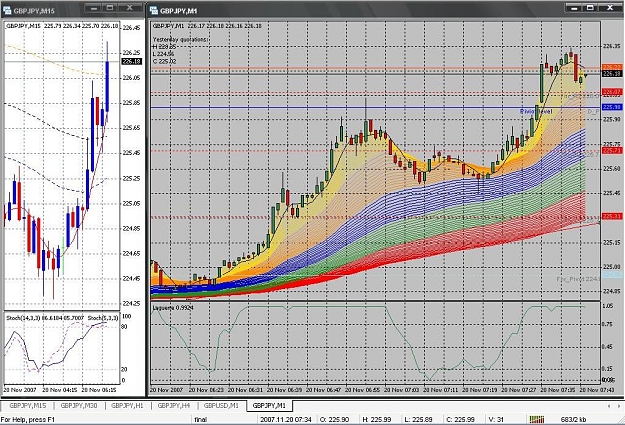Image resolution: width=625 pixels, height=425 pixels.
Task: Click the 'Stoch(14,3,3)' indicator label
Action: point(23,318)
